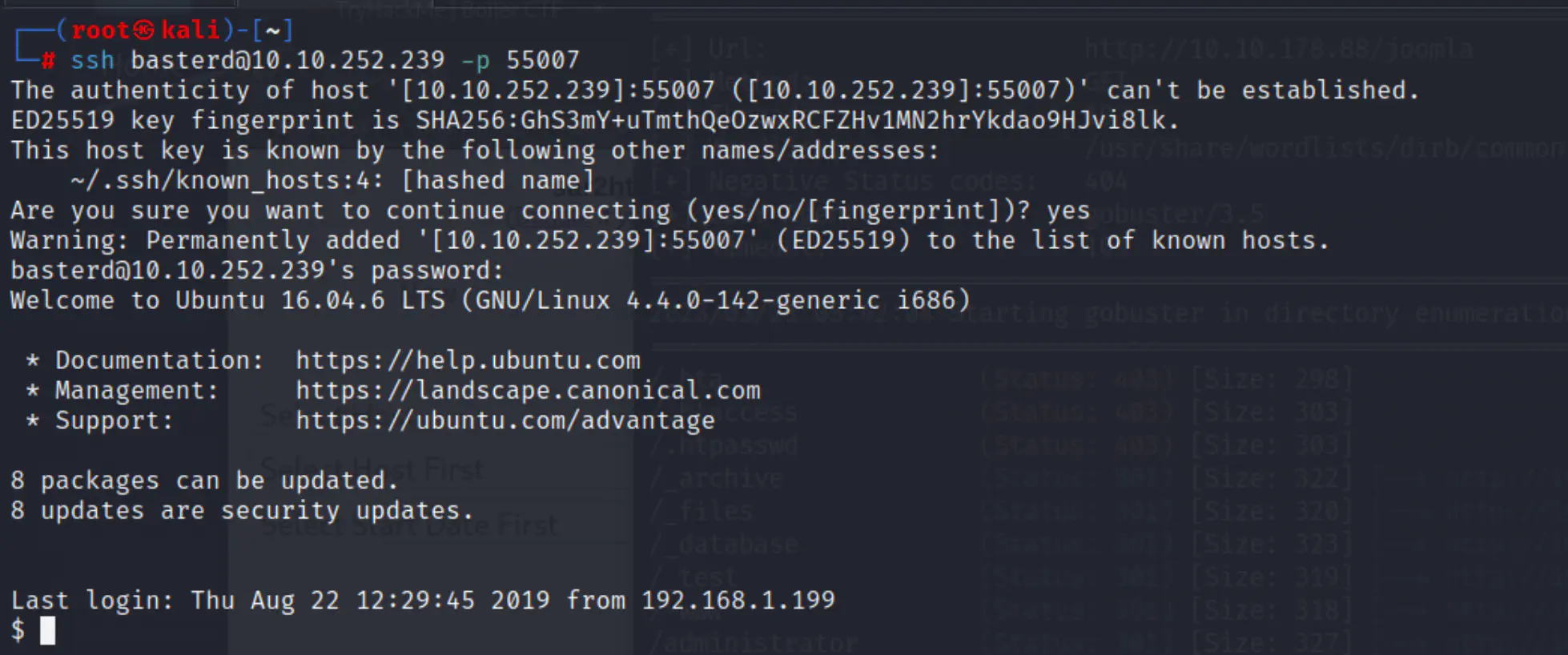Click the "root" username in the prompt
The height and width of the screenshot is (655, 1568).
point(100,30)
